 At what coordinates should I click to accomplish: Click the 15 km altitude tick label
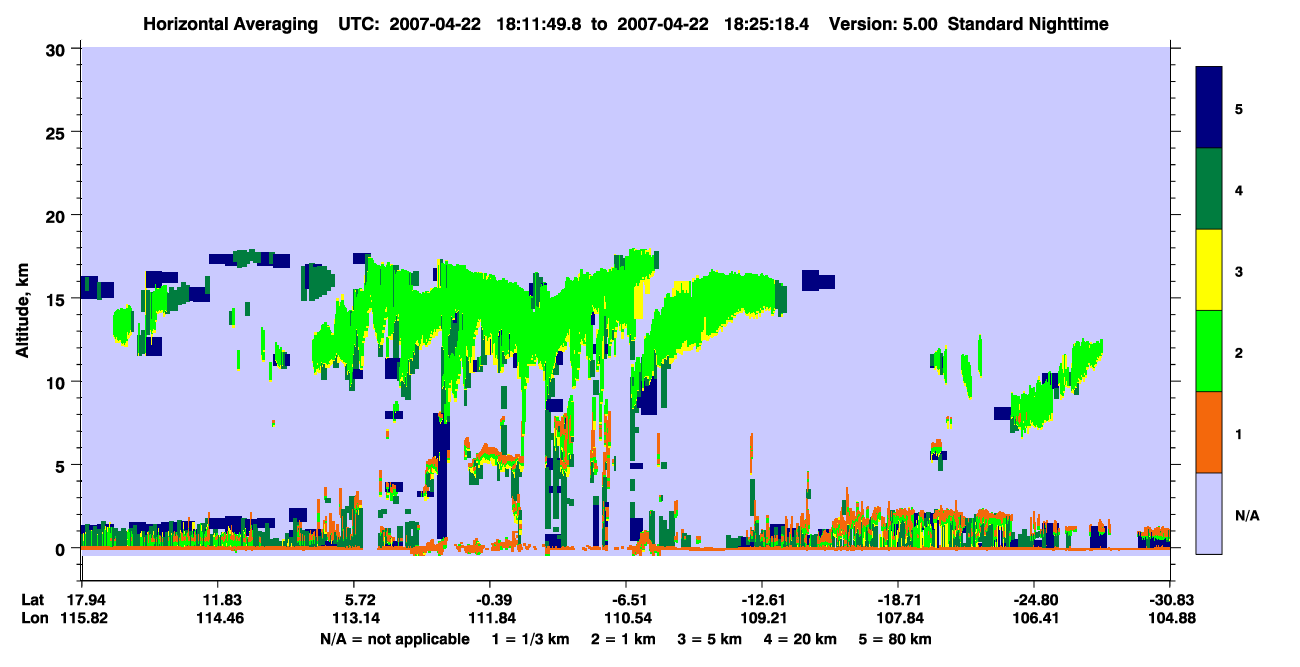[58, 299]
